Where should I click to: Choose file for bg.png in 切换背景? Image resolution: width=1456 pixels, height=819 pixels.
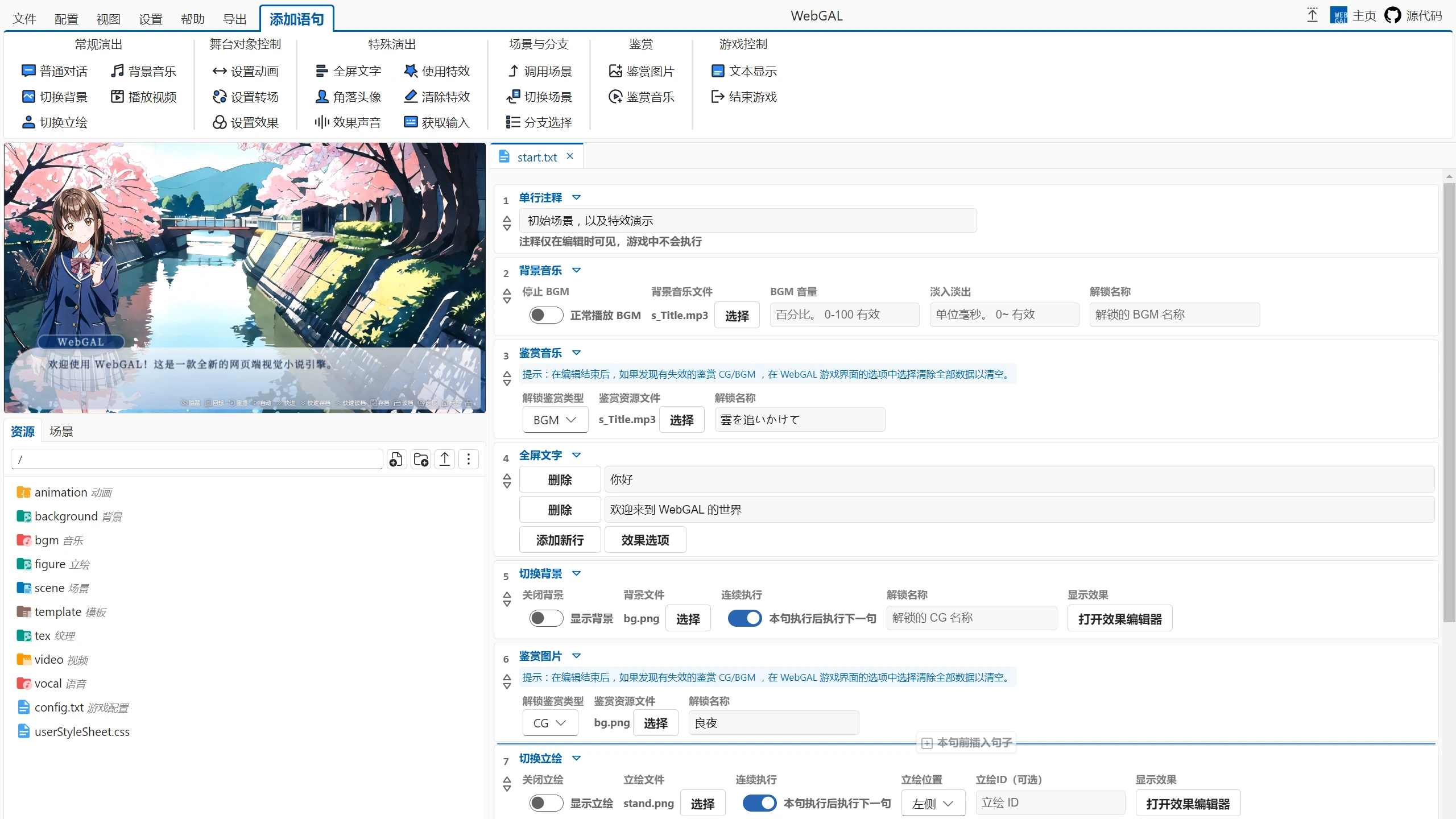[x=688, y=619]
